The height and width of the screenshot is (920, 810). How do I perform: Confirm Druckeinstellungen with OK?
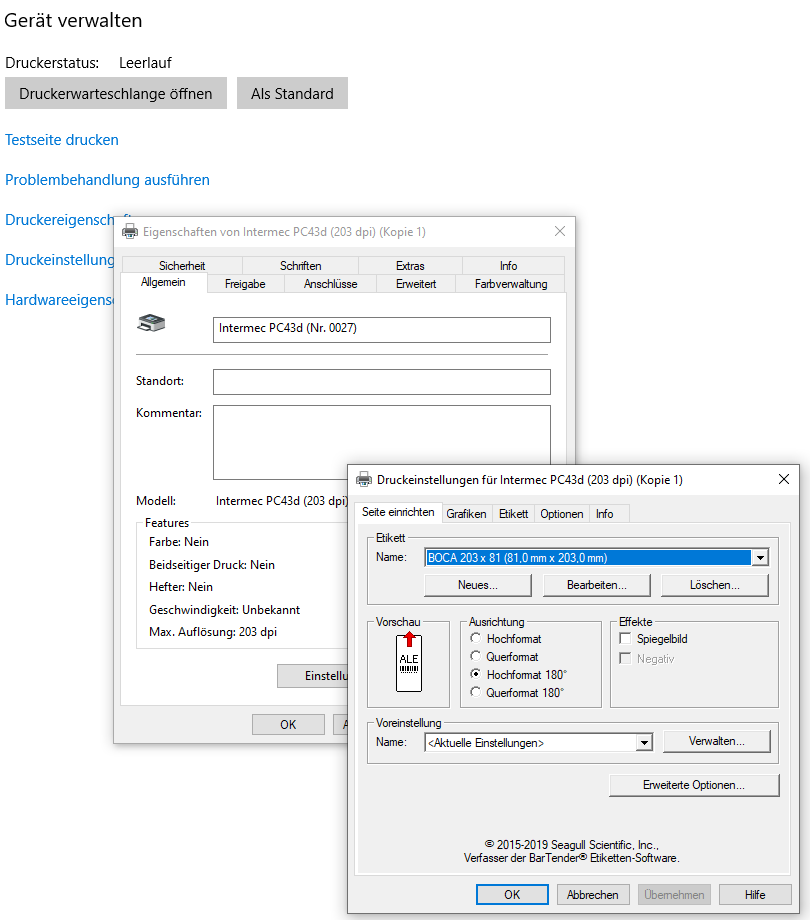coord(512,895)
